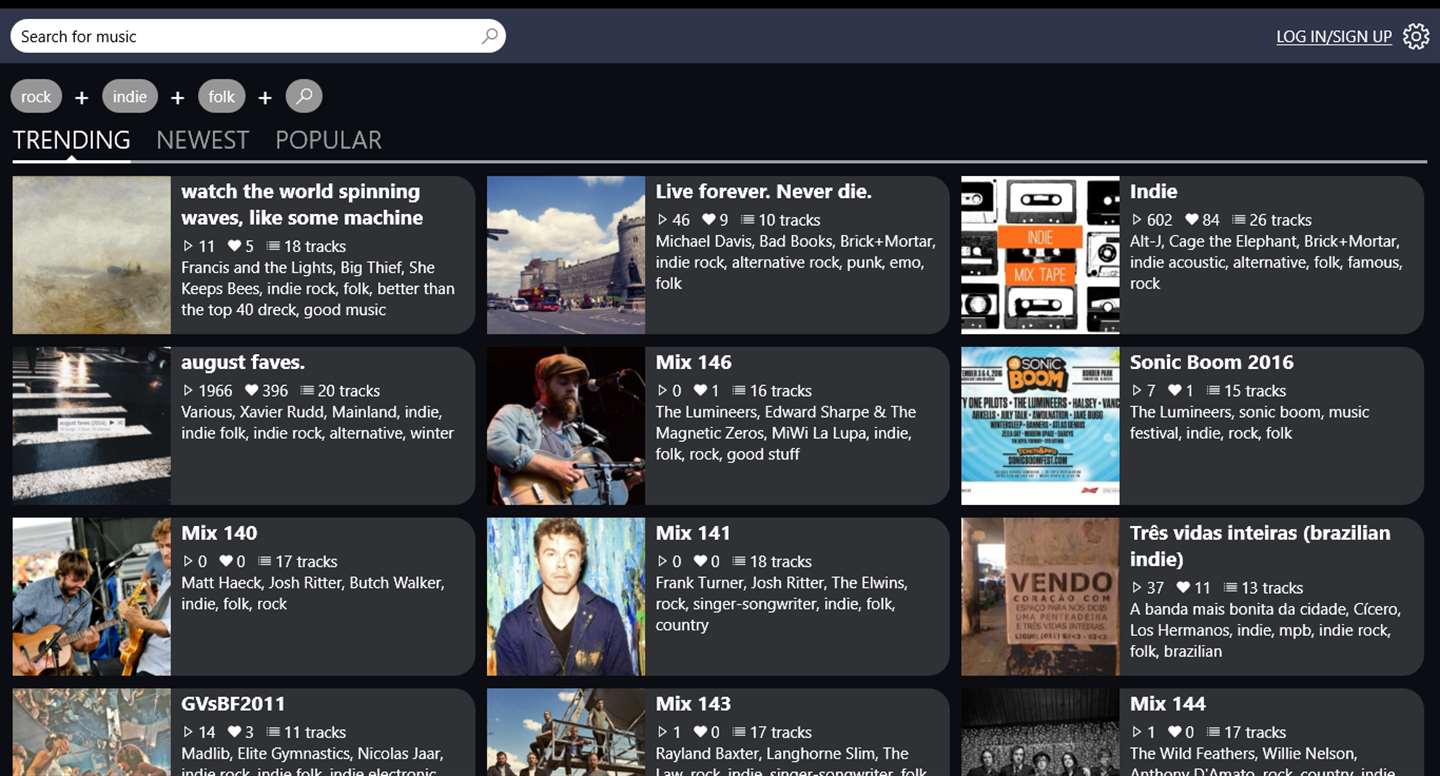Open the painting thumbnail of watch the world spinning
The height and width of the screenshot is (776, 1440).
tap(92, 255)
